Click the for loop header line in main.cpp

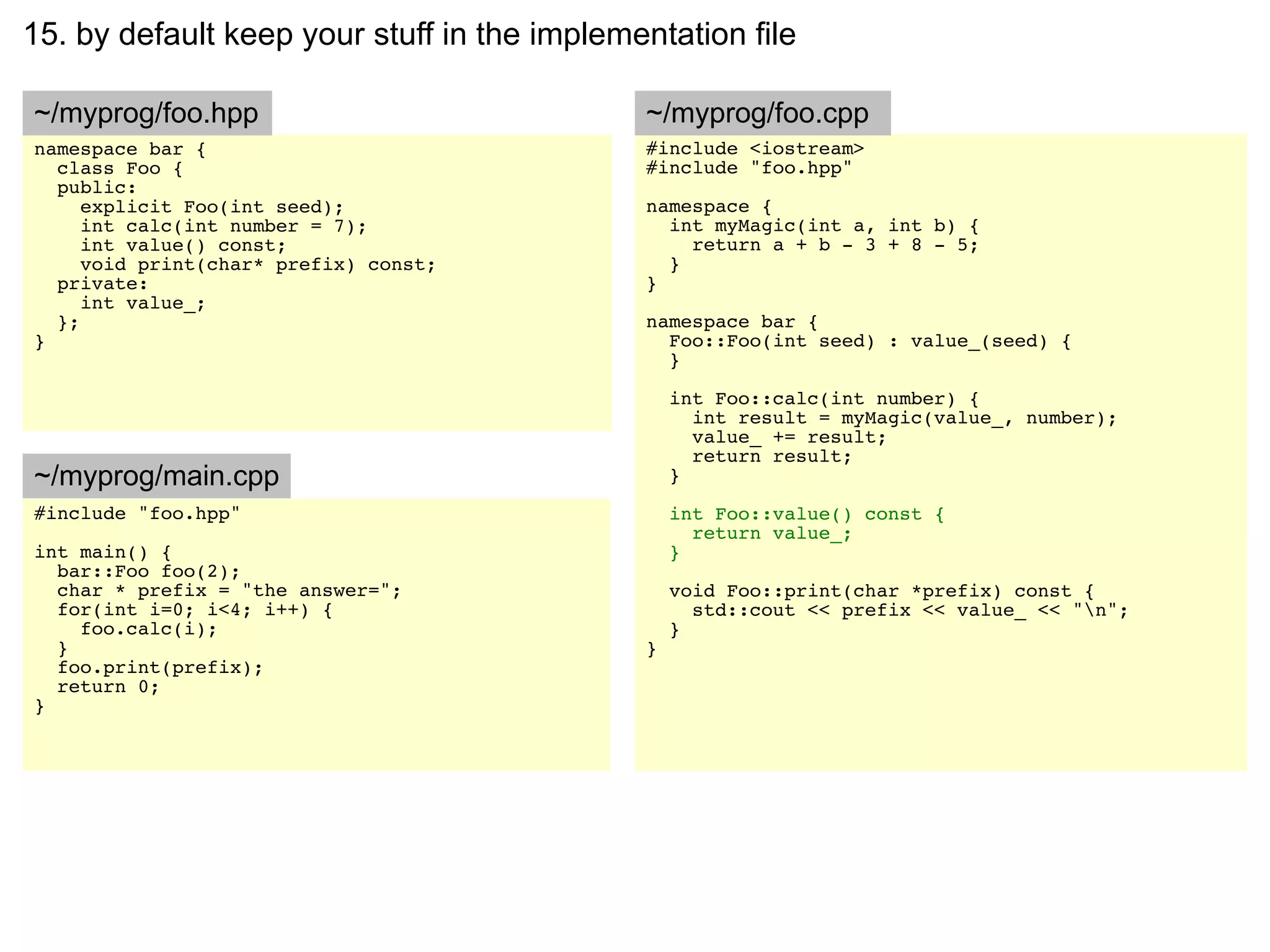tap(195, 610)
